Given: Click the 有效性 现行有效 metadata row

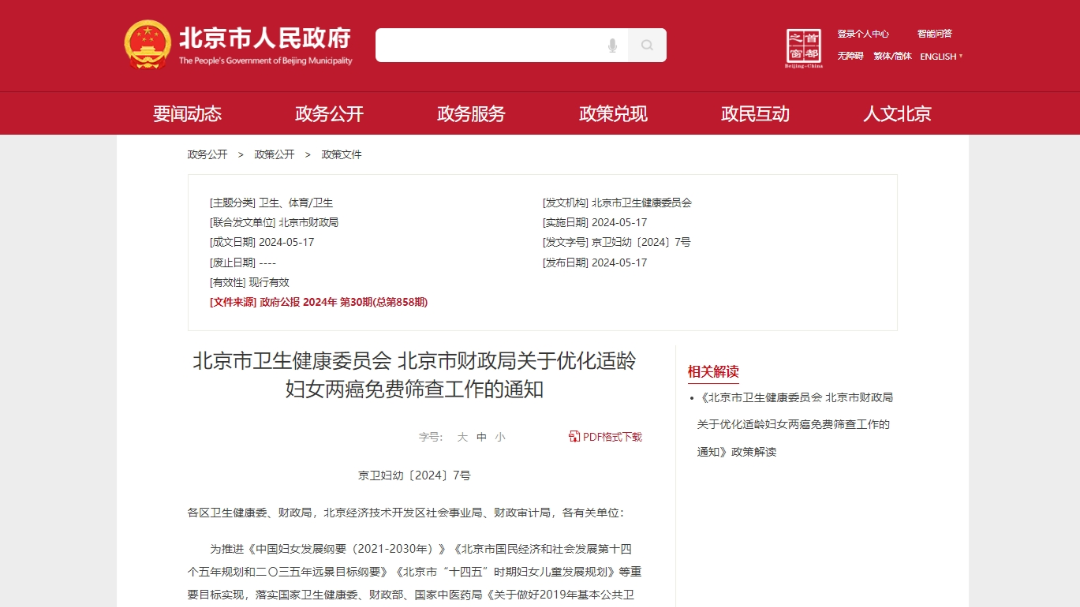Looking at the screenshot, I should (249, 282).
